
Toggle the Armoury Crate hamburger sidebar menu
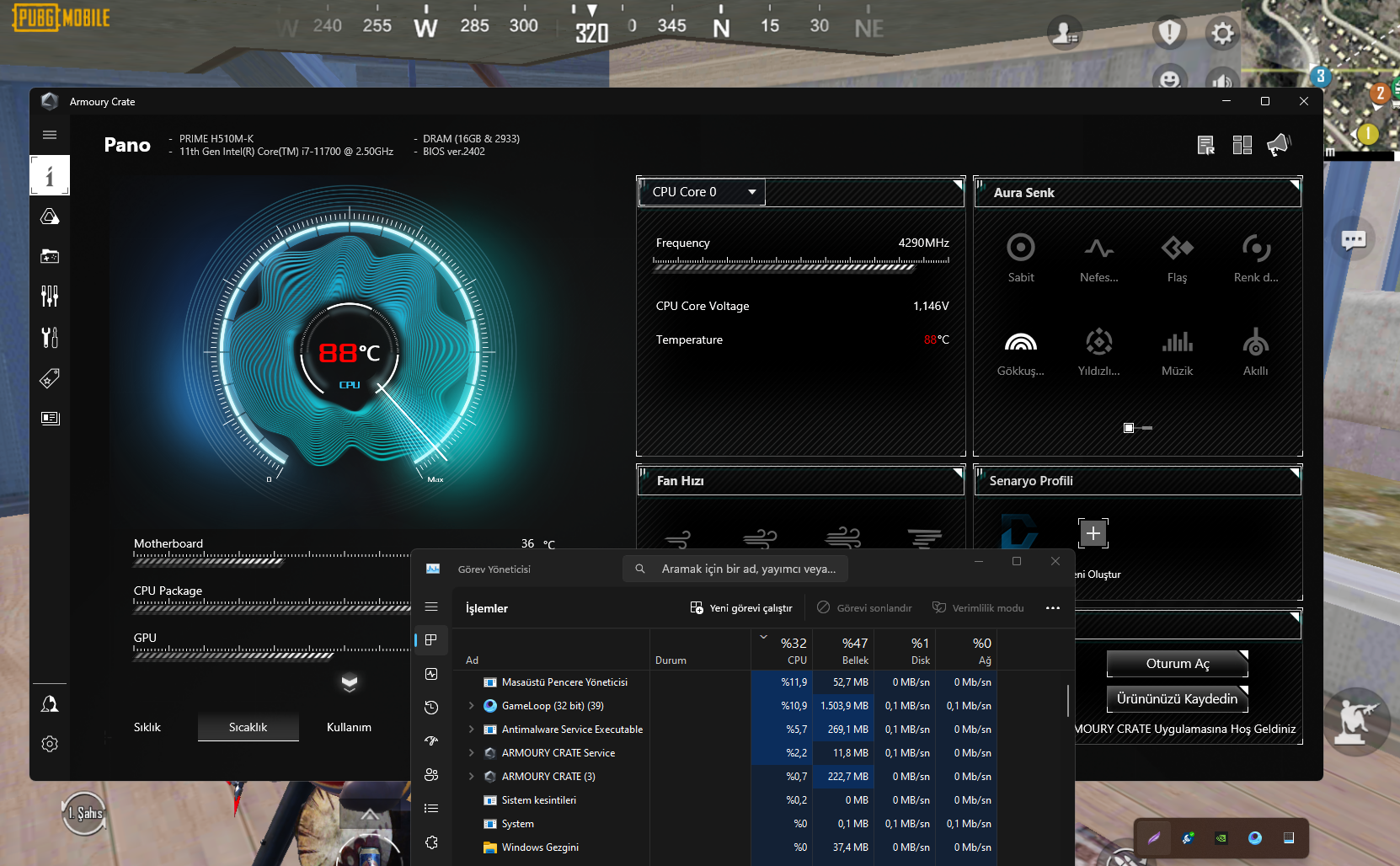click(x=50, y=135)
